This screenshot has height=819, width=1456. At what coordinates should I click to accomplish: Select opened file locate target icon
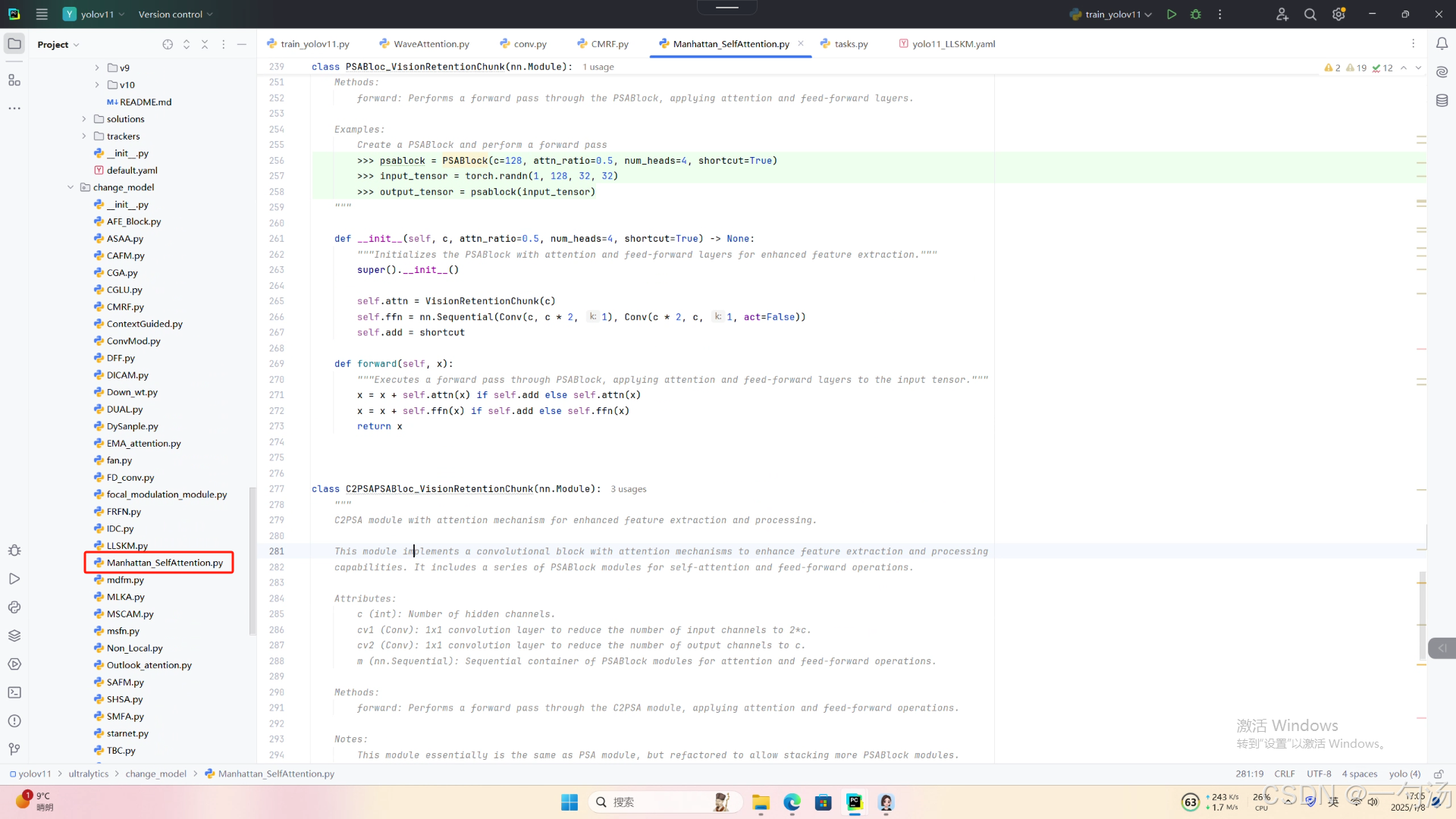(168, 45)
